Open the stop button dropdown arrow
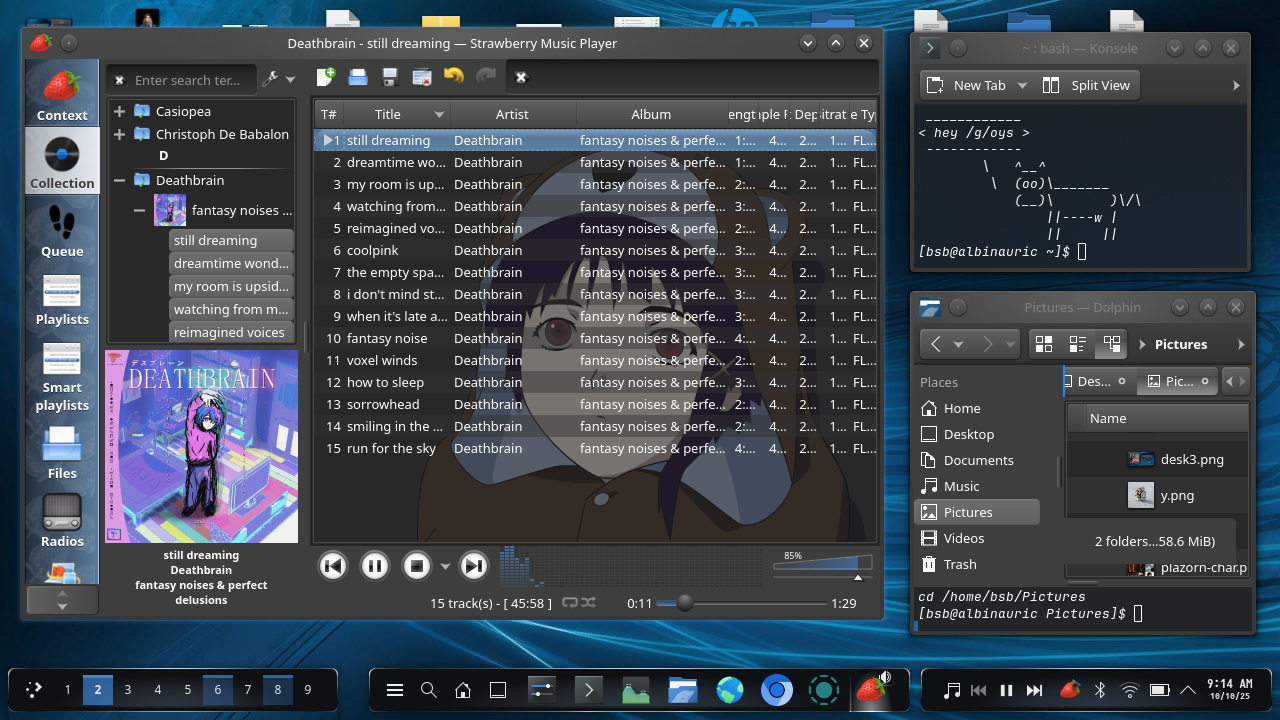The height and width of the screenshot is (720, 1280). (445, 567)
